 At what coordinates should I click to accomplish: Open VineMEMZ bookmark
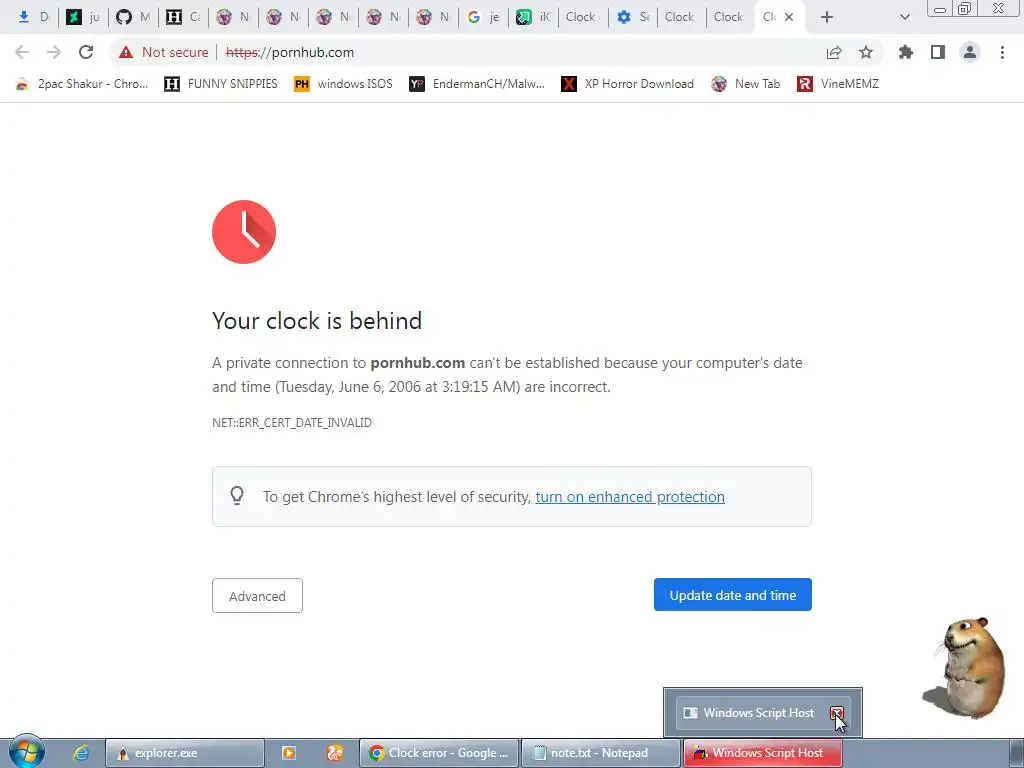[x=838, y=84]
